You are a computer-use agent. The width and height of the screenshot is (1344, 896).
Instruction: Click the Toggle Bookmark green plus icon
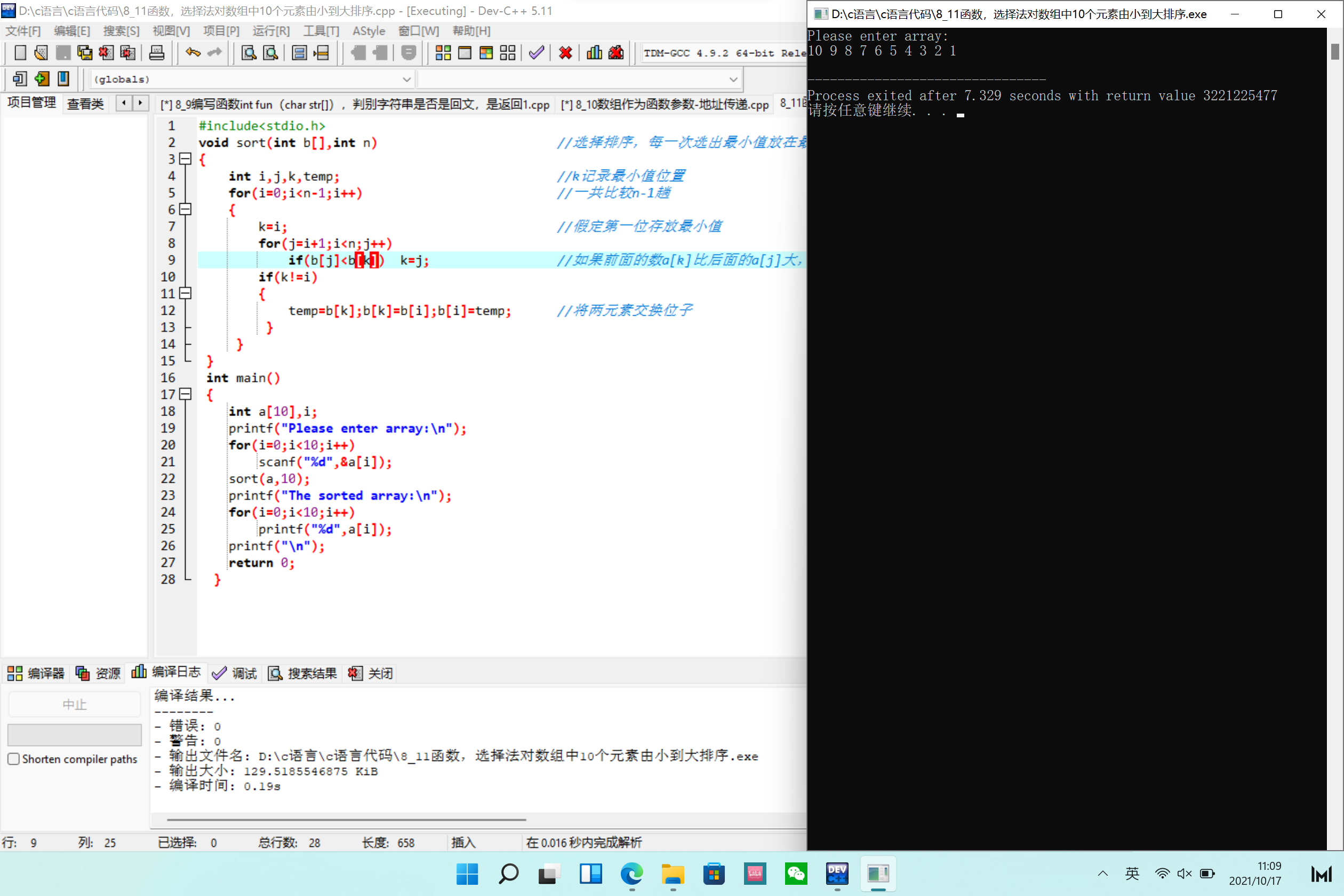click(42, 79)
